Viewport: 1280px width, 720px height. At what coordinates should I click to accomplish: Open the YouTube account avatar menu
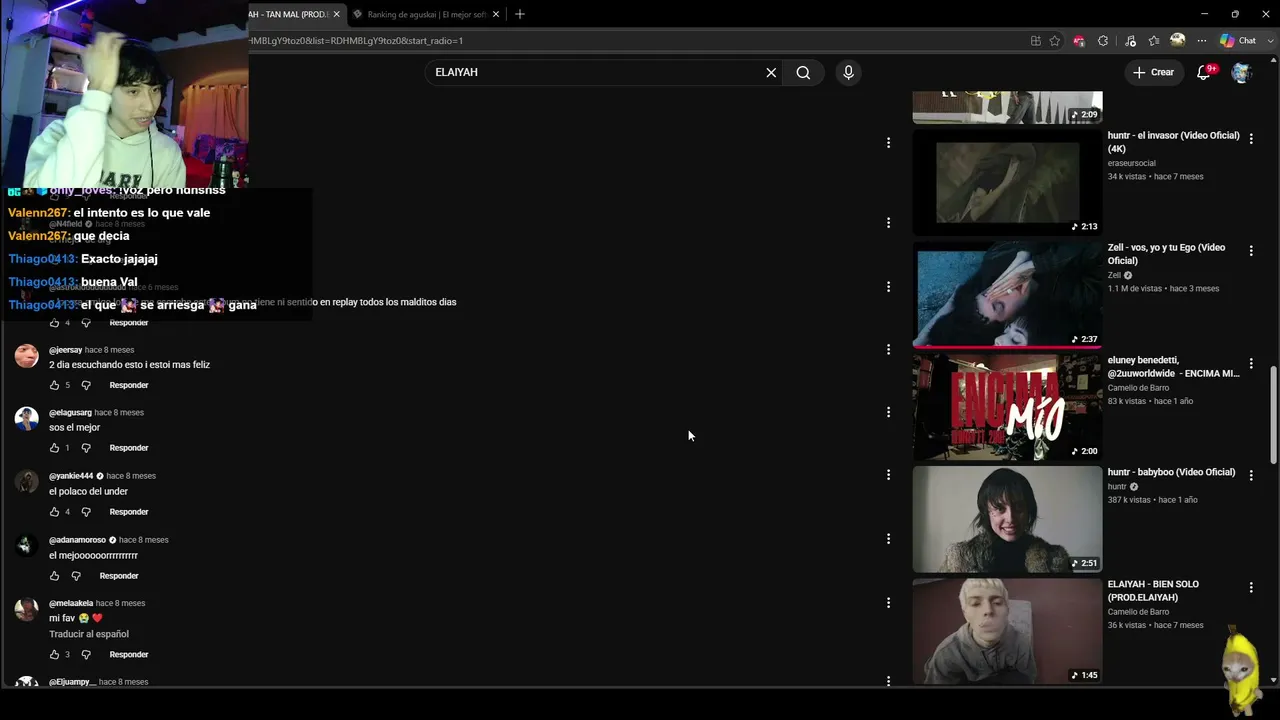[x=1241, y=72]
